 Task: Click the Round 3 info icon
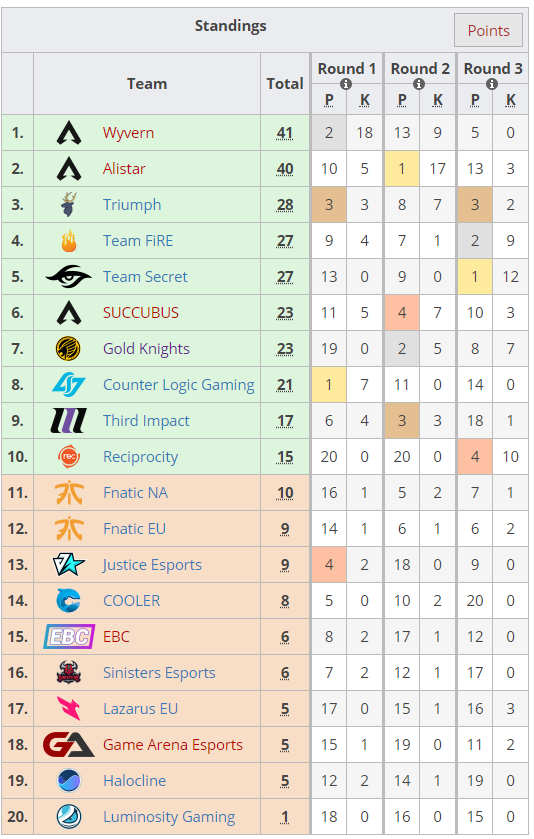(492, 84)
